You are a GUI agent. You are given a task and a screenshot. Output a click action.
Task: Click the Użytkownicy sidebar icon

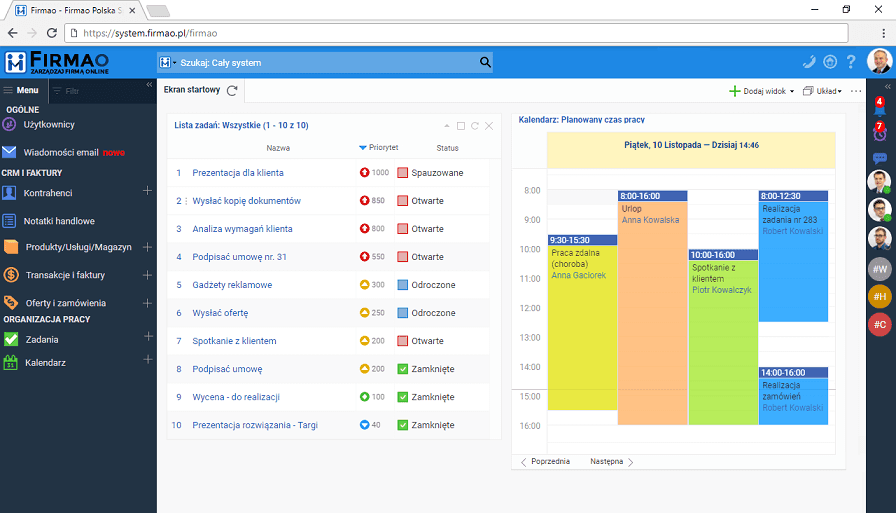click(x=10, y=125)
